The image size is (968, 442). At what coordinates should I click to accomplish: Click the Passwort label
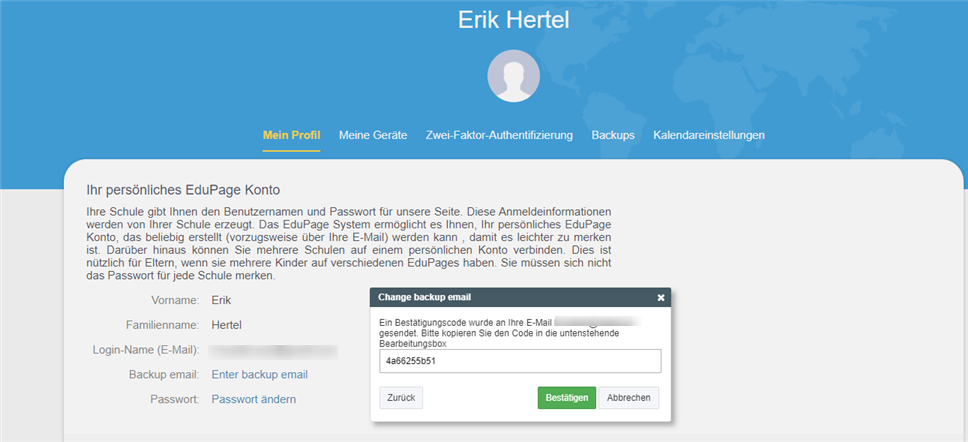coord(175,399)
